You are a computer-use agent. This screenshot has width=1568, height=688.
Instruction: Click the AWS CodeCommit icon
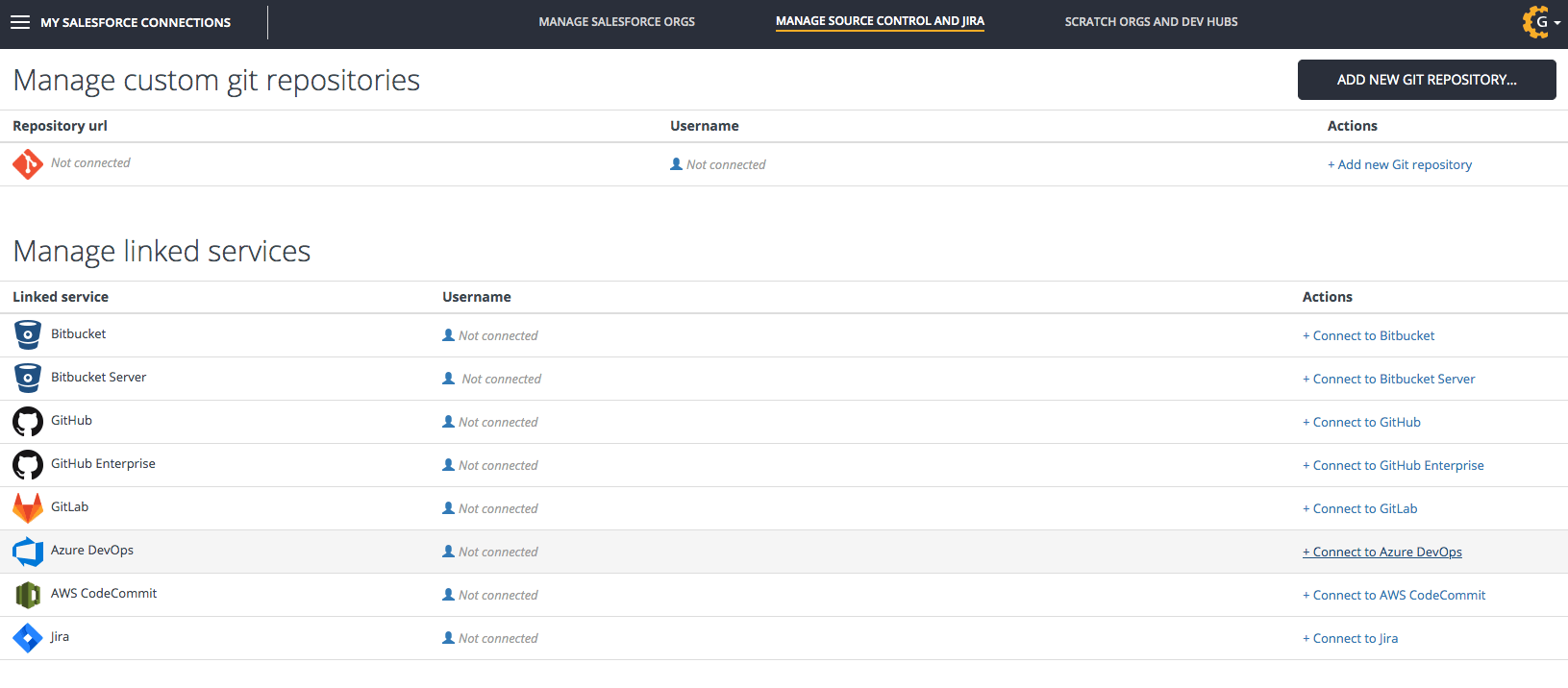(28, 595)
